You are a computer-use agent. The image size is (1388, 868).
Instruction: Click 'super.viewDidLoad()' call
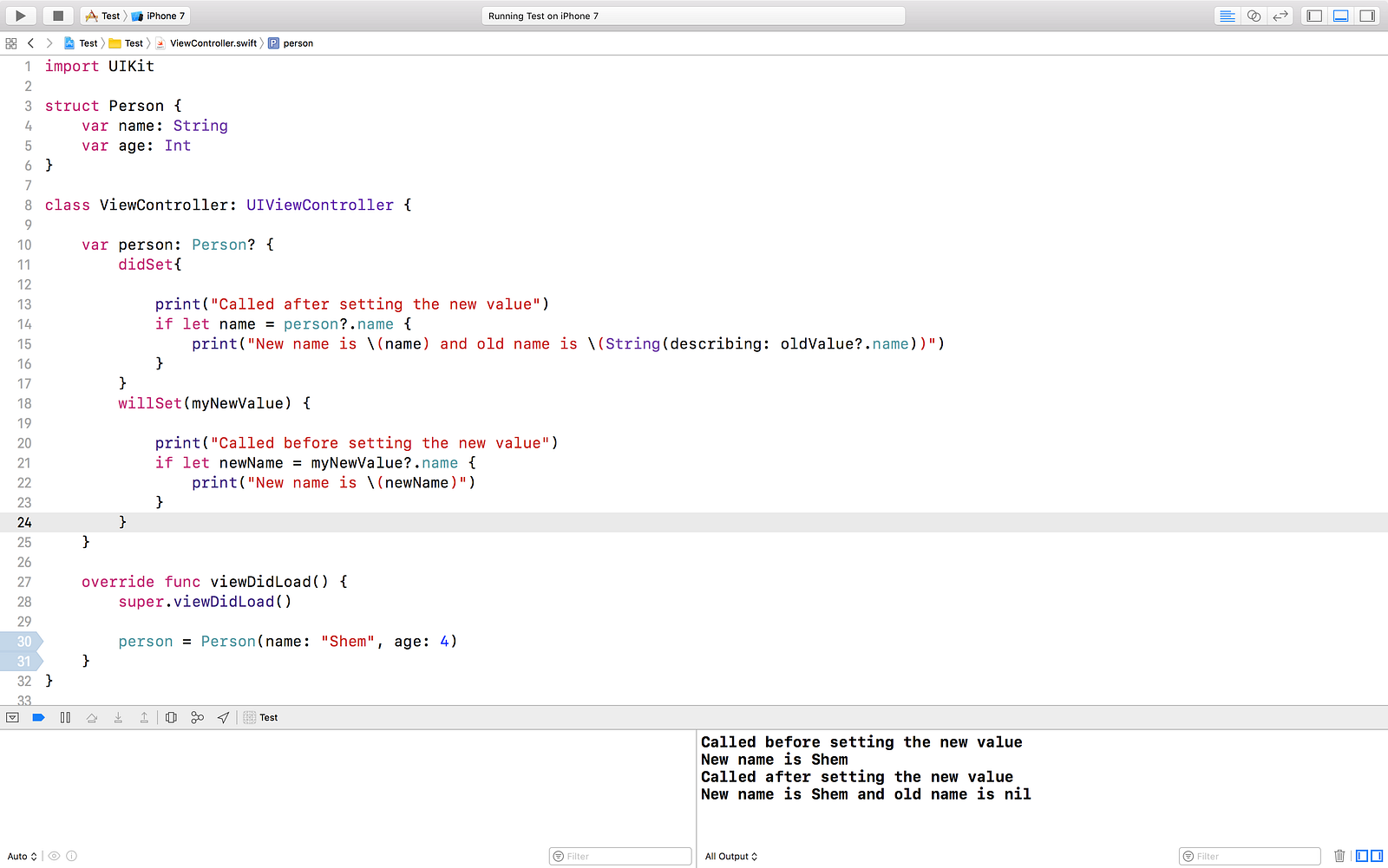coord(206,603)
